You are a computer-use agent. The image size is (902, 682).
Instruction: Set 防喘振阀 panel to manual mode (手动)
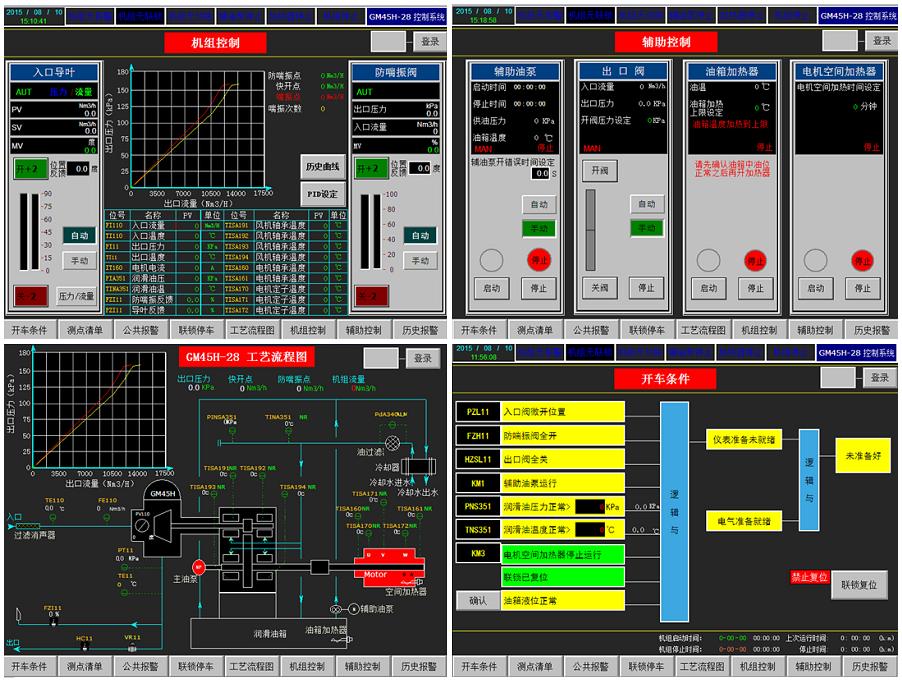pos(420,261)
